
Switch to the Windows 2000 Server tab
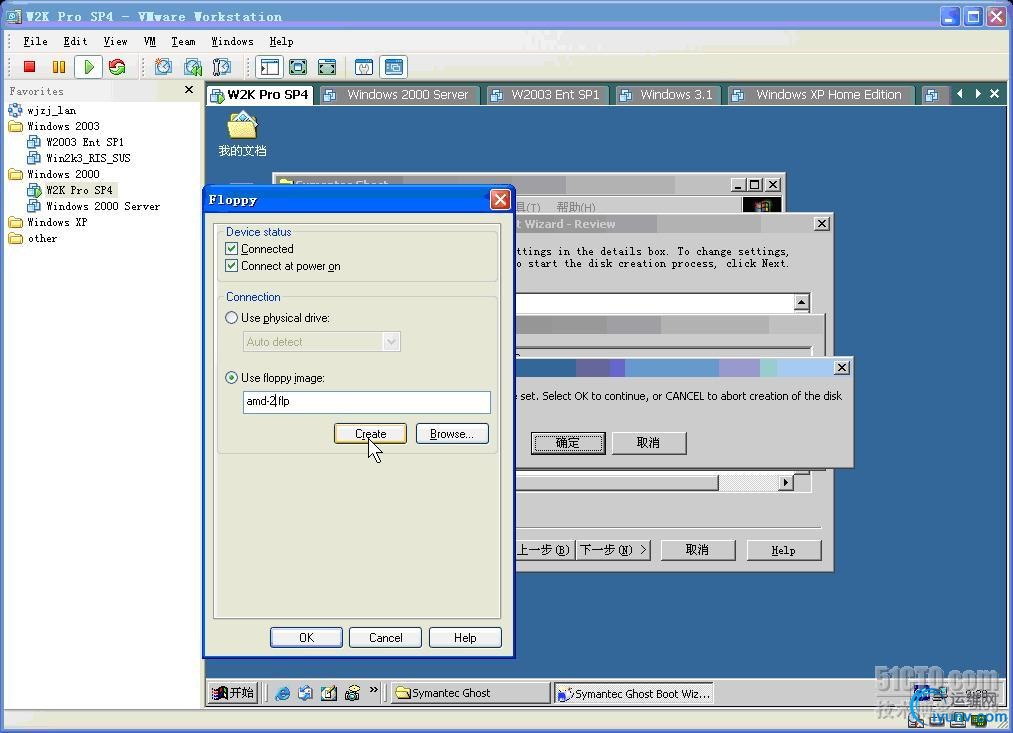[398, 95]
